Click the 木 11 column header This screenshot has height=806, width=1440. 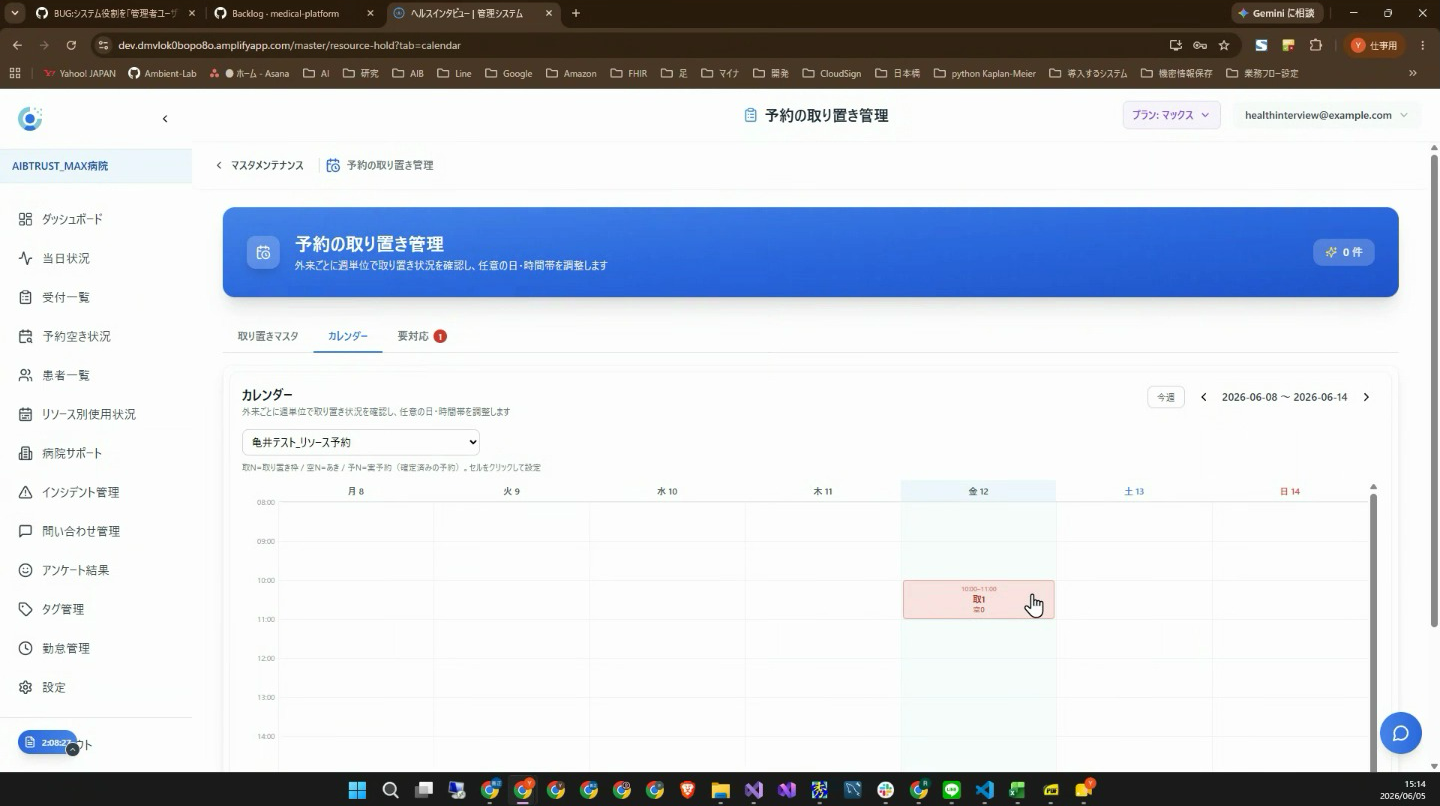(823, 491)
